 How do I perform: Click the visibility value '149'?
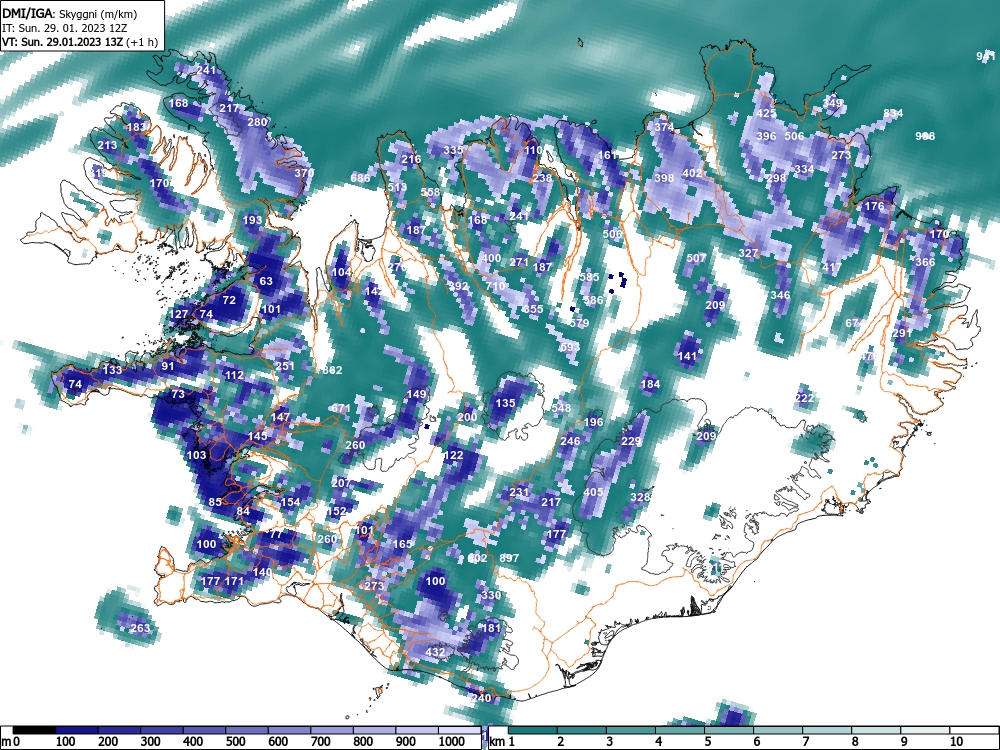click(416, 394)
